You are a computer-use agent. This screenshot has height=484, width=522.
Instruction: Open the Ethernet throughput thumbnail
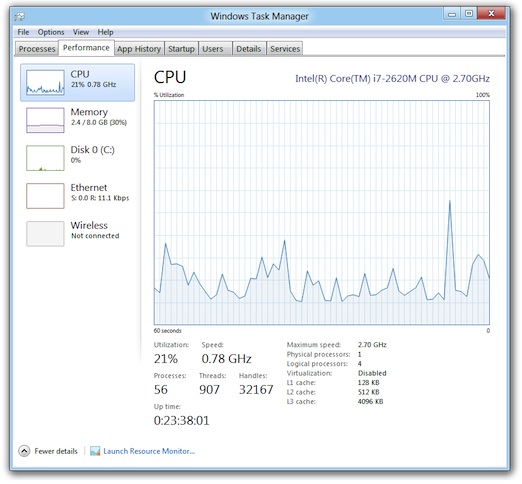(45, 196)
